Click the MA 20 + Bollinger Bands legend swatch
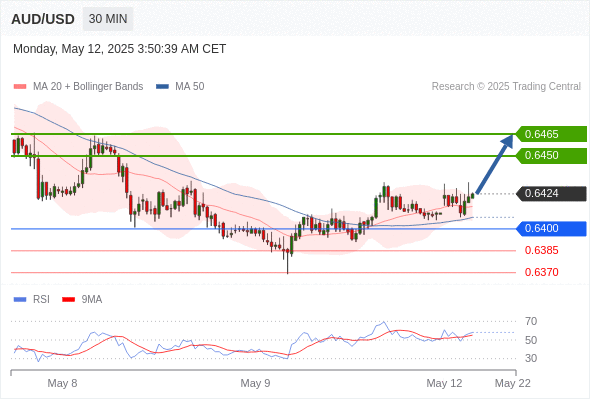 tap(20, 87)
